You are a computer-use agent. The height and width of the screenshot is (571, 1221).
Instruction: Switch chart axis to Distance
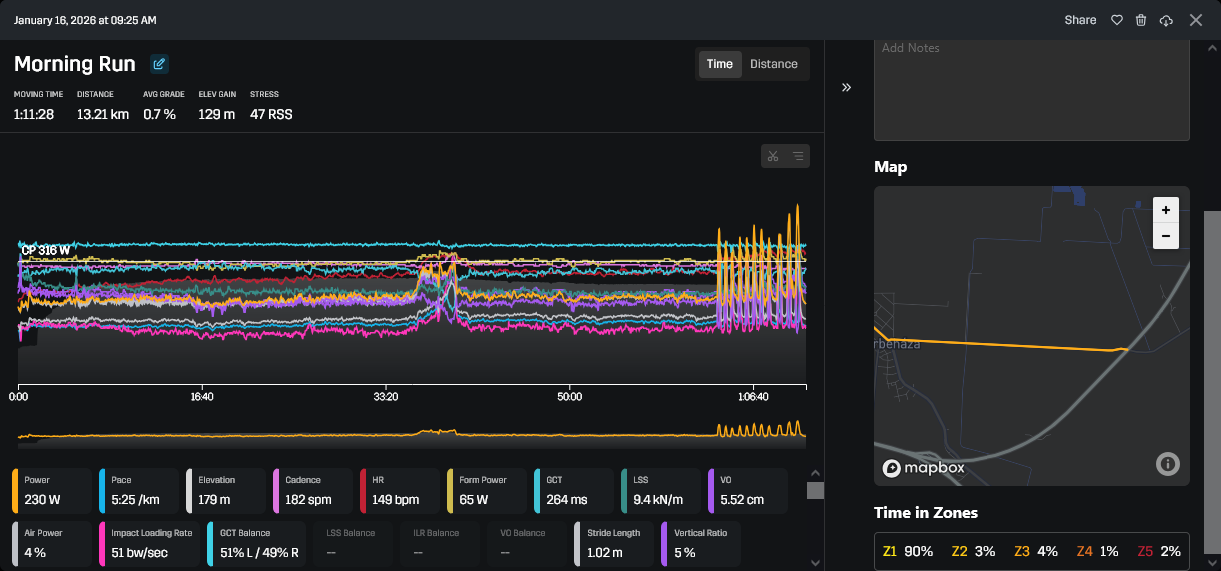(x=774, y=64)
